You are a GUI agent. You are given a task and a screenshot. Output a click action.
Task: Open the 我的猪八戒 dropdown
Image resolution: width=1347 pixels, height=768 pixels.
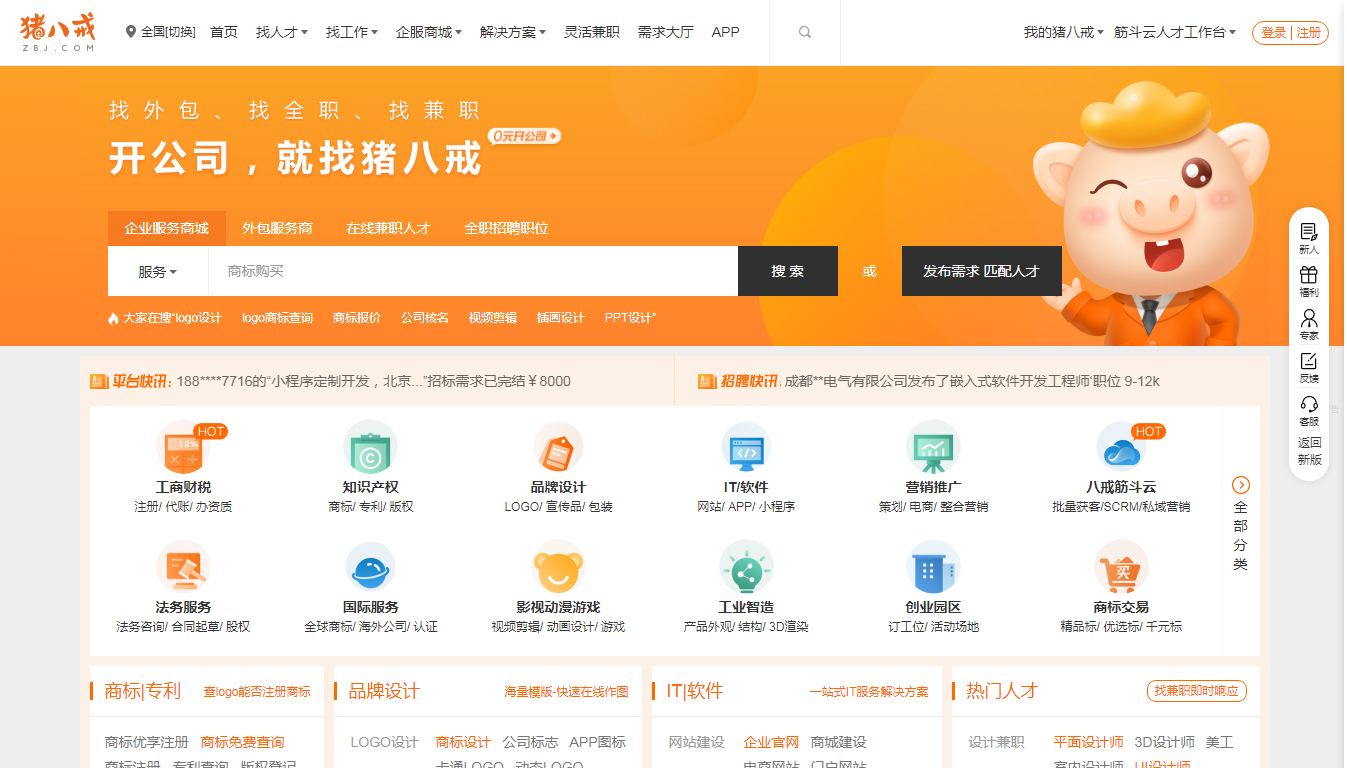point(1054,31)
